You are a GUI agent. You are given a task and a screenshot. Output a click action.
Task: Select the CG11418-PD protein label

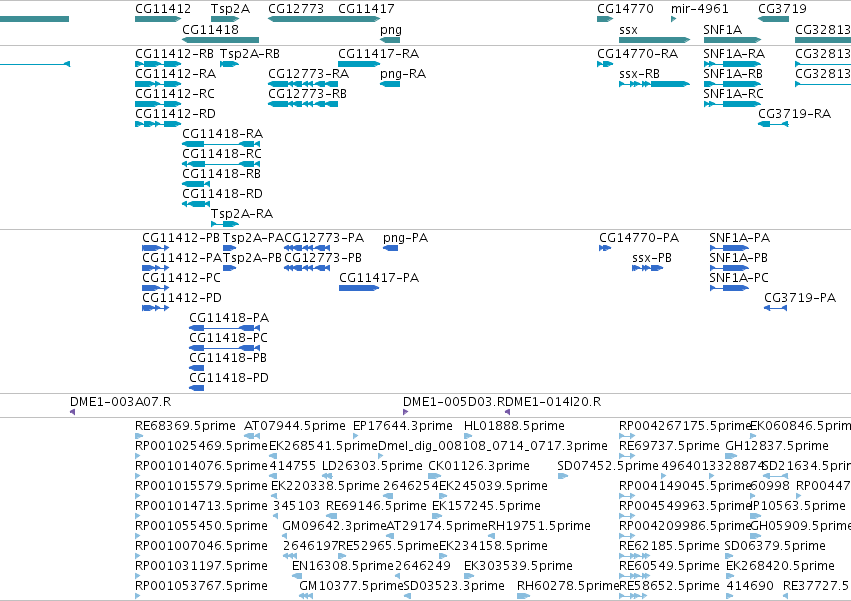[229, 378]
